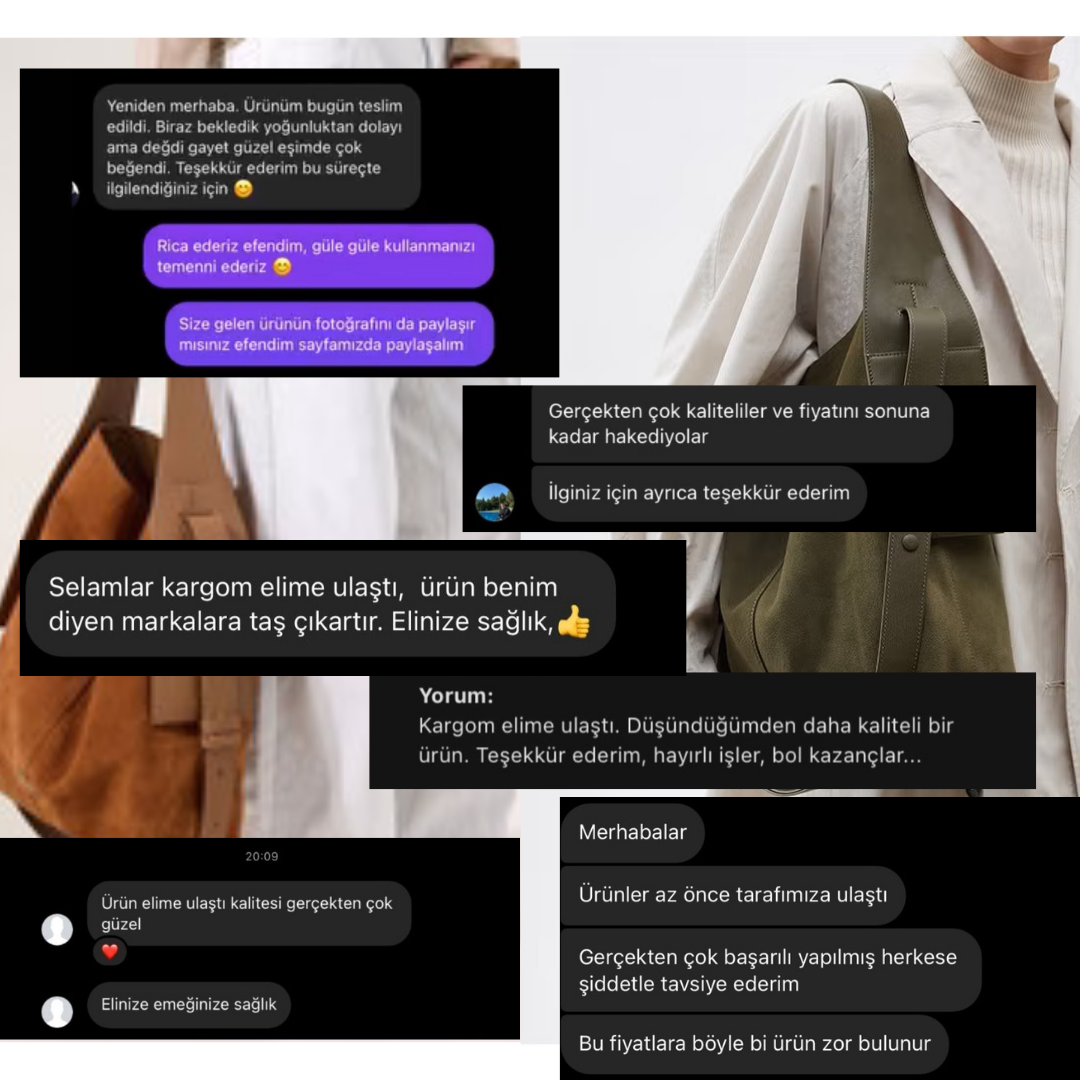Screen dimensions: 1080x1080
Task: Click the mouse cursor arrow near the grey bubble
Action: click(75, 193)
